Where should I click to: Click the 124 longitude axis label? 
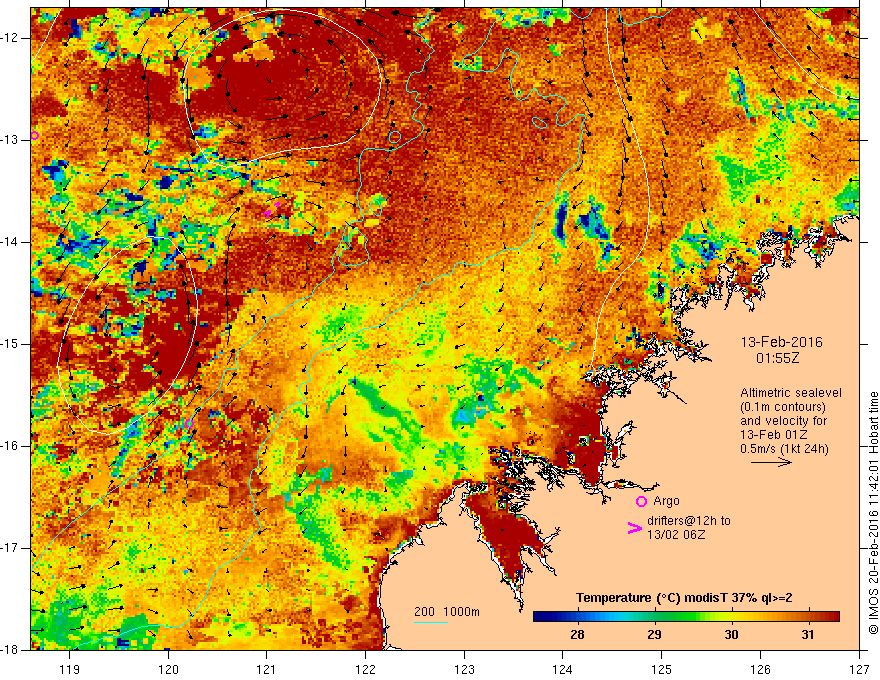[563, 669]
